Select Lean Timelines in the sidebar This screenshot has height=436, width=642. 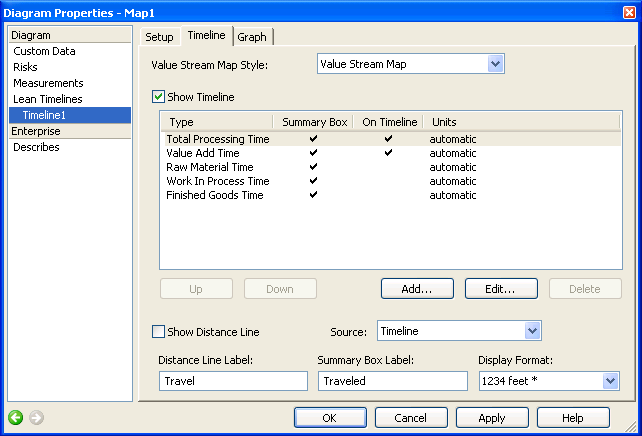point(47,99)
